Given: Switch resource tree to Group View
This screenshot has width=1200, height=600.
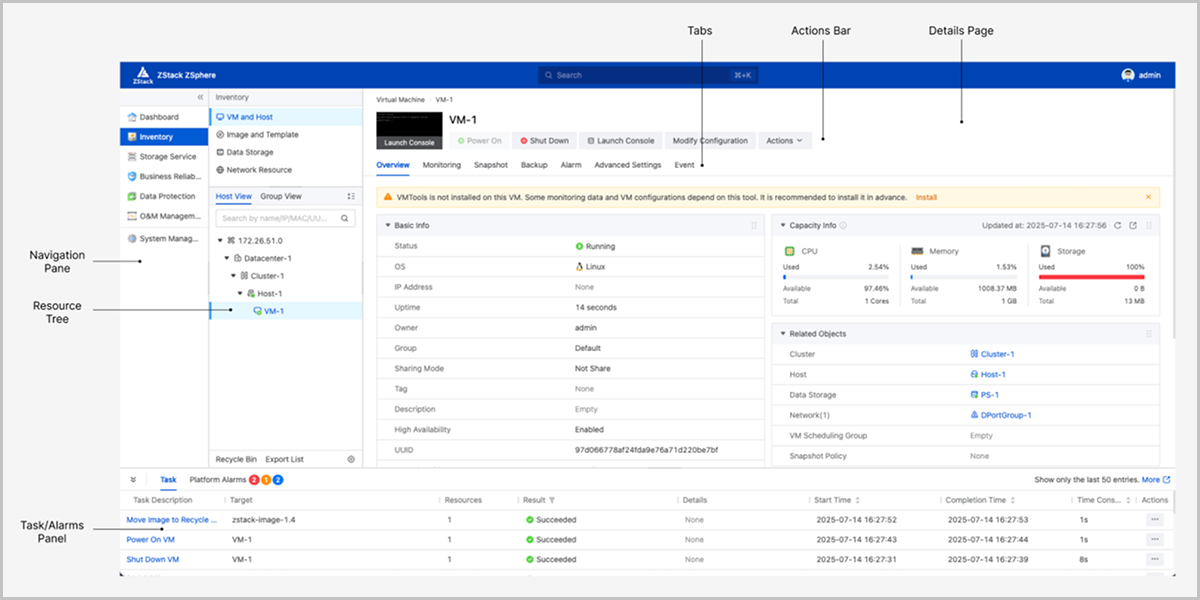Looking at the screenshot, I should [281, 197].
